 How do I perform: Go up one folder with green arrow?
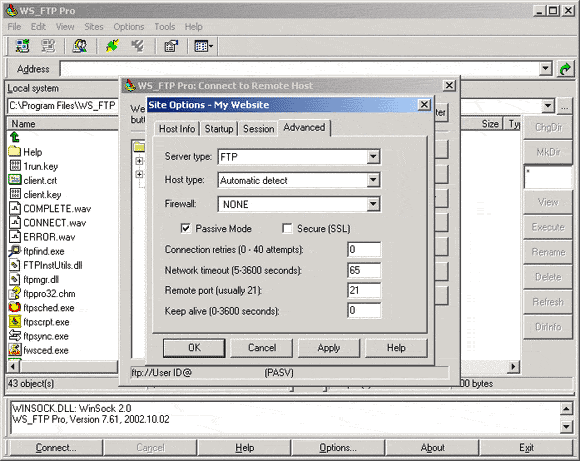pyautogui.click(x=15, y=137)
